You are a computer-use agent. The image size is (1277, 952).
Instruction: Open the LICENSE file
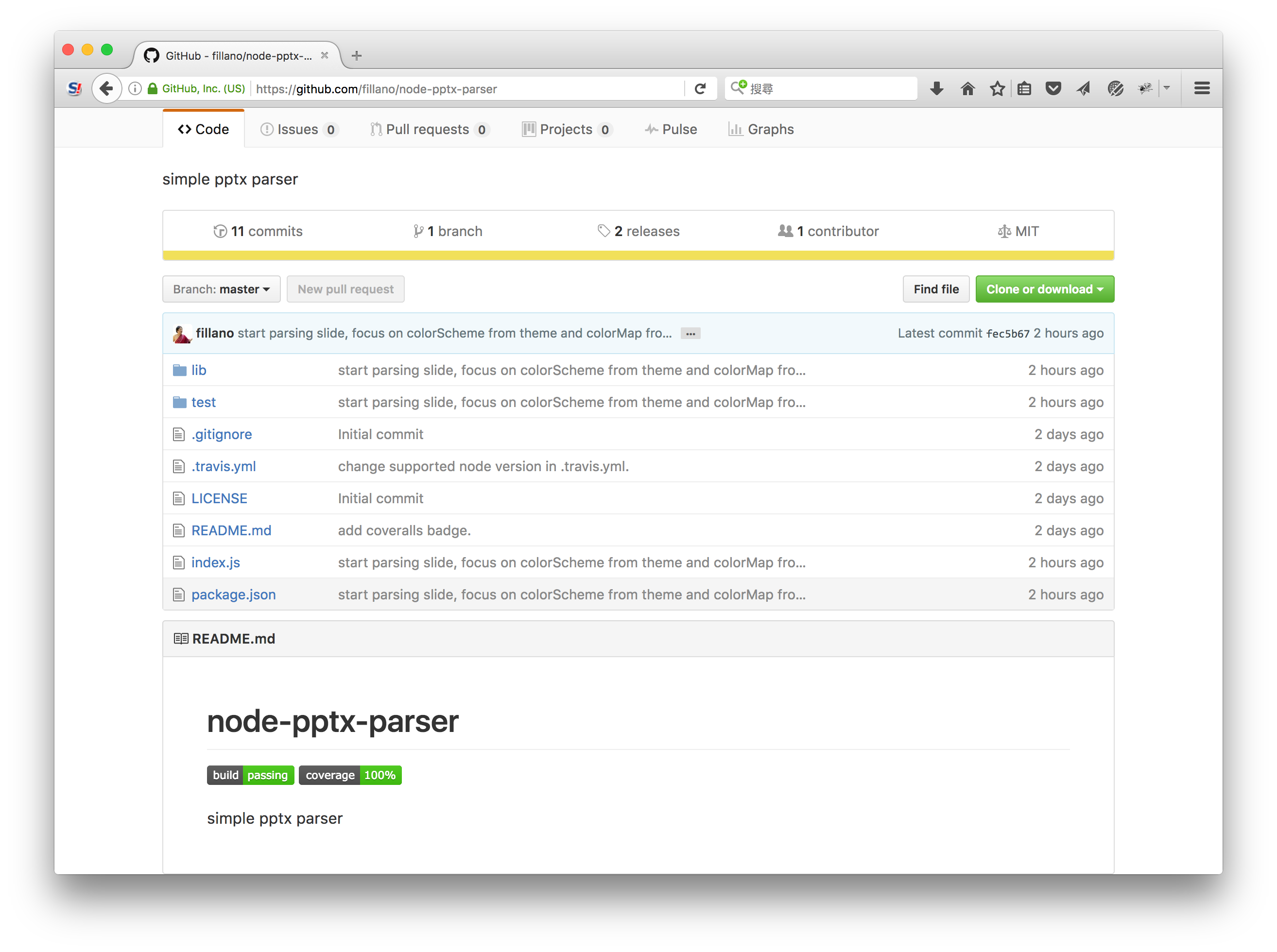pyautogui.click(x=219, y=498)
